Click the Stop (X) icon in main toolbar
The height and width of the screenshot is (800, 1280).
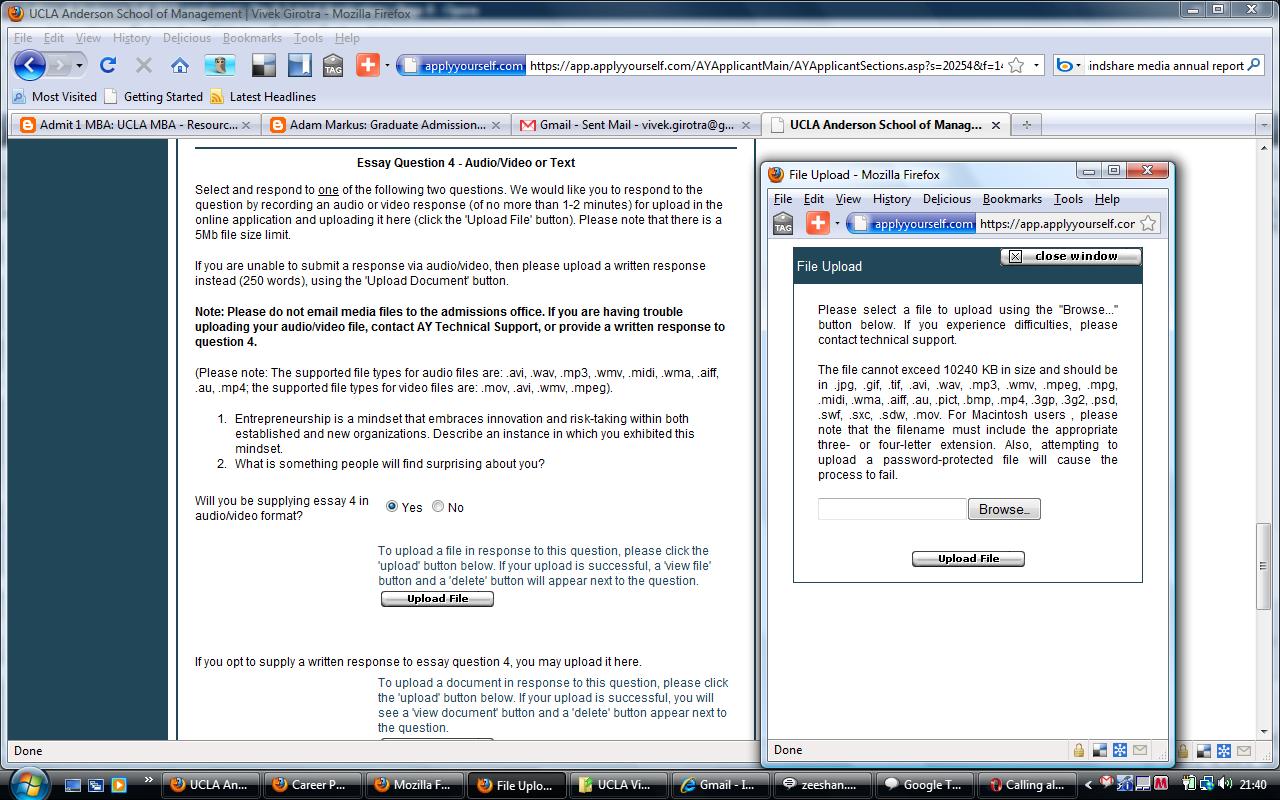coord(144,66)
